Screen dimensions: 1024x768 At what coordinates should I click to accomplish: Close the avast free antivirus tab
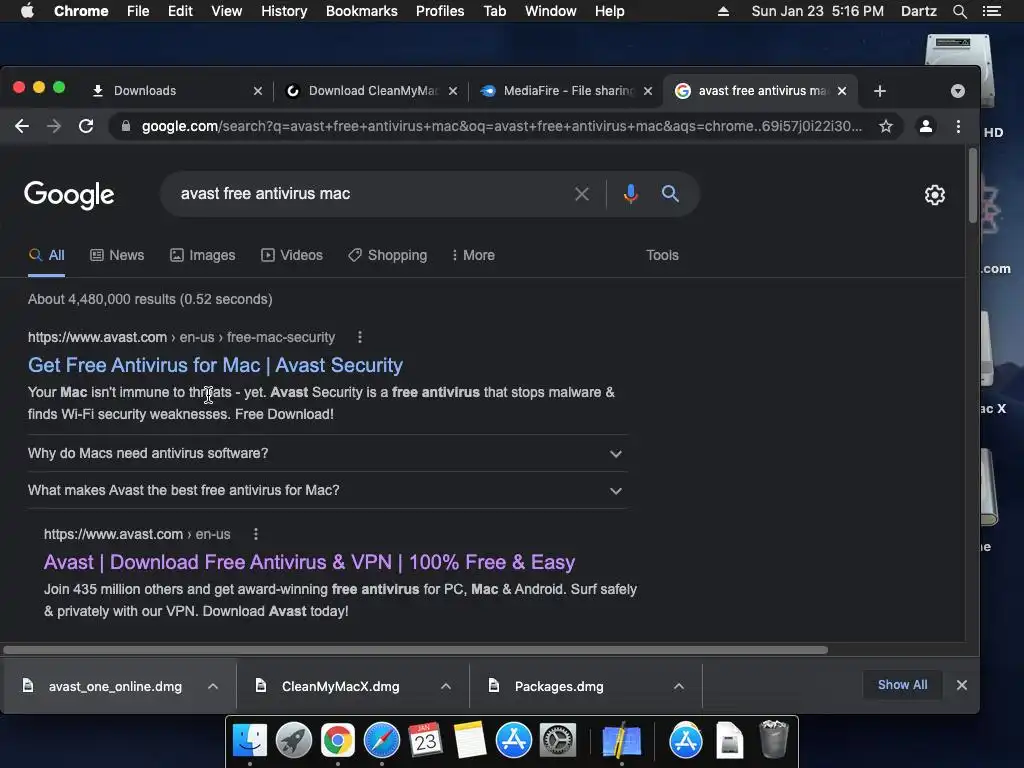tap(842, 91)
